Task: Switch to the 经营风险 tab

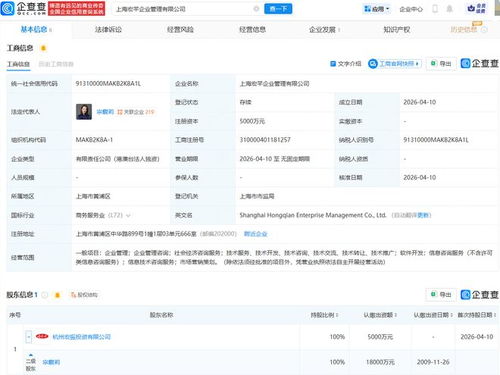Action: (x=180, y=29)
